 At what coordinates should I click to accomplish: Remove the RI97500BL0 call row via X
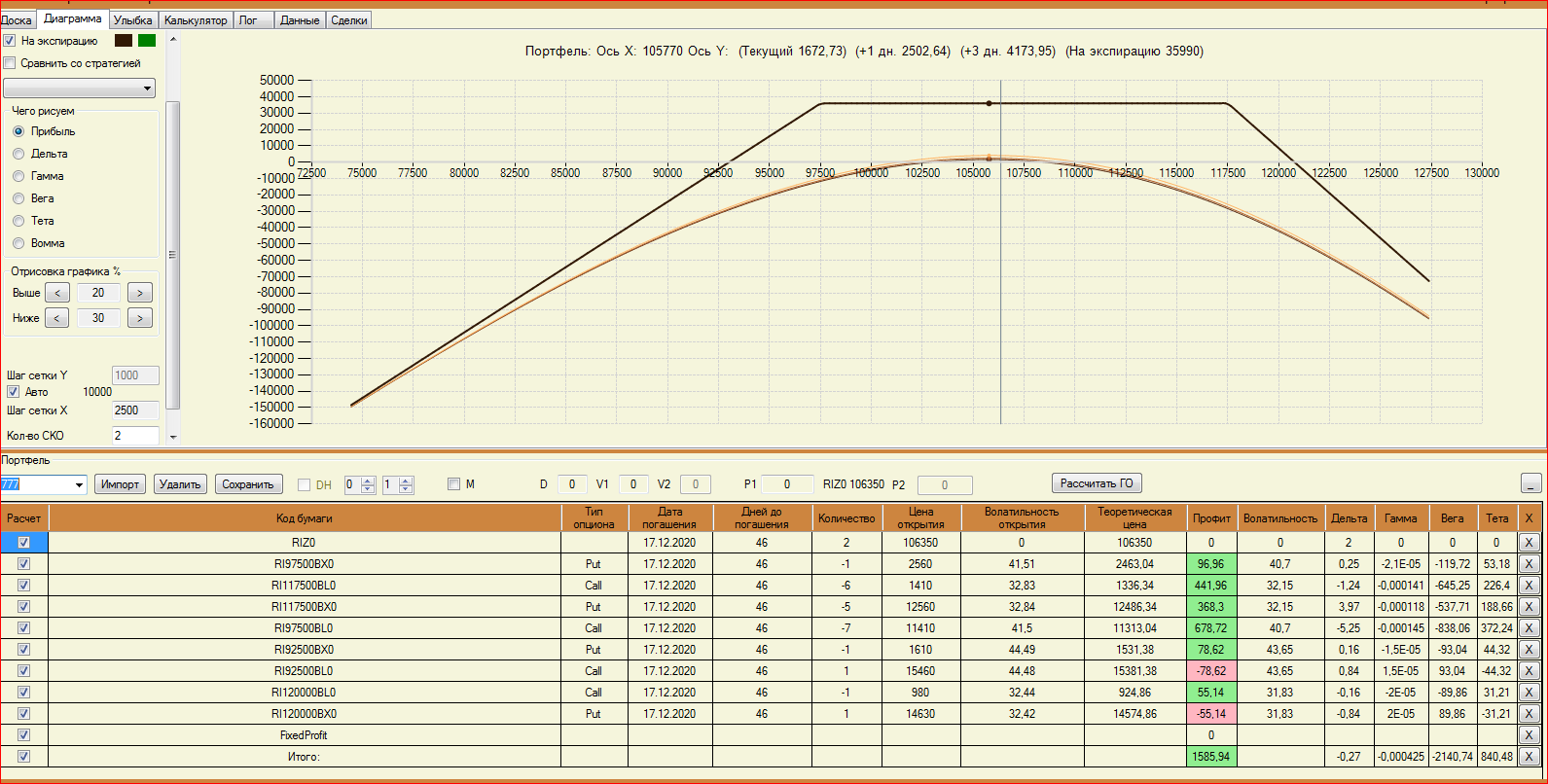1529,628
